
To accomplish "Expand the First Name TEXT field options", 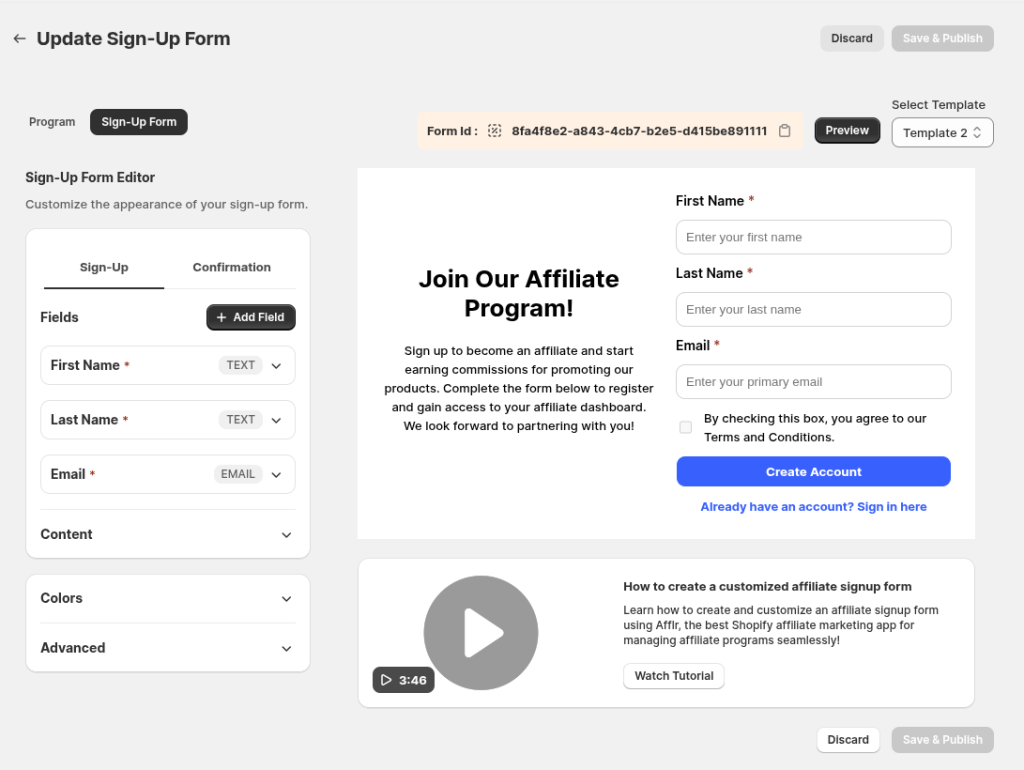I will tap(277, 365).
